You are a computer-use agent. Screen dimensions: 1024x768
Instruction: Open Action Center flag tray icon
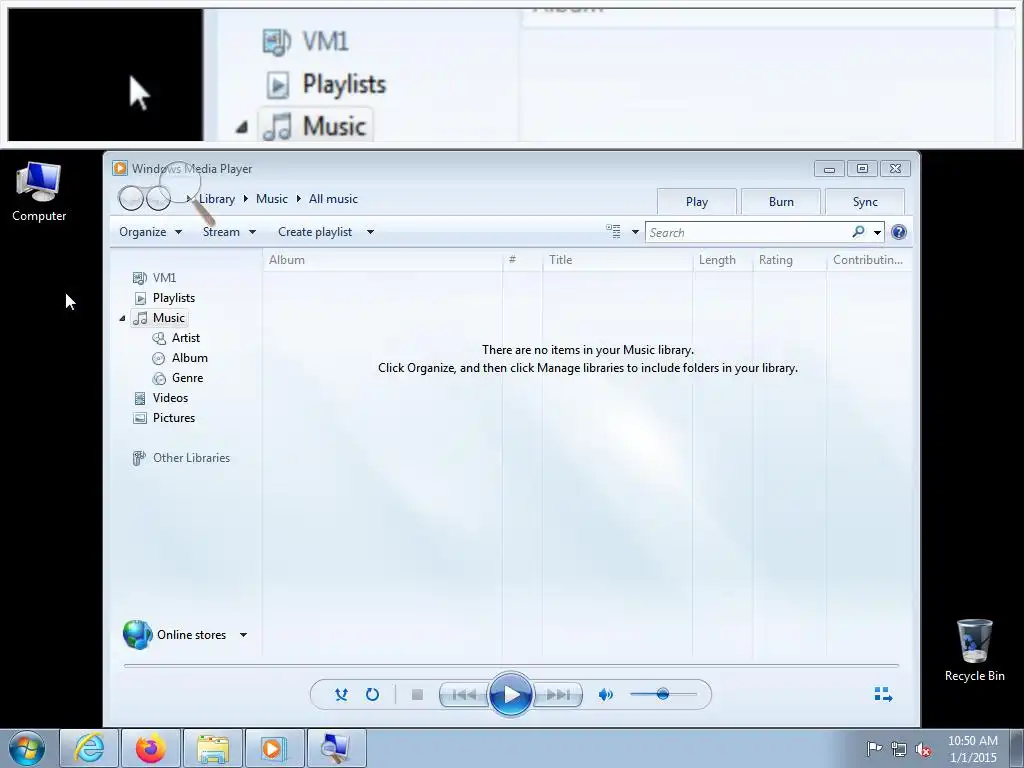[874, 748]
